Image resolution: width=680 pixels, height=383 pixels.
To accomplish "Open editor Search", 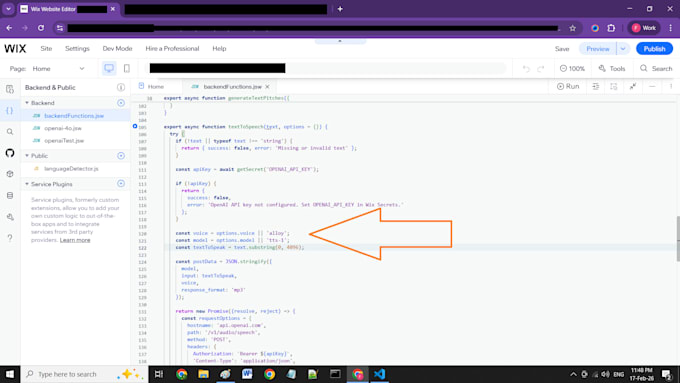I will pos(656,69).
